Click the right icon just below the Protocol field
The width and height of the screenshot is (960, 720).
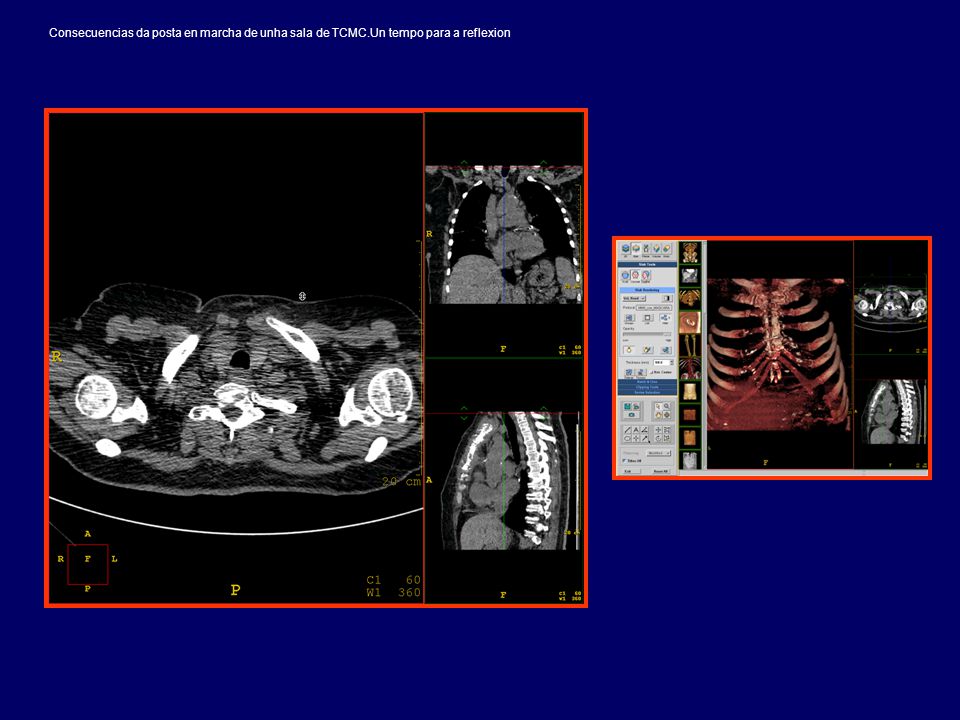(665, 318)
